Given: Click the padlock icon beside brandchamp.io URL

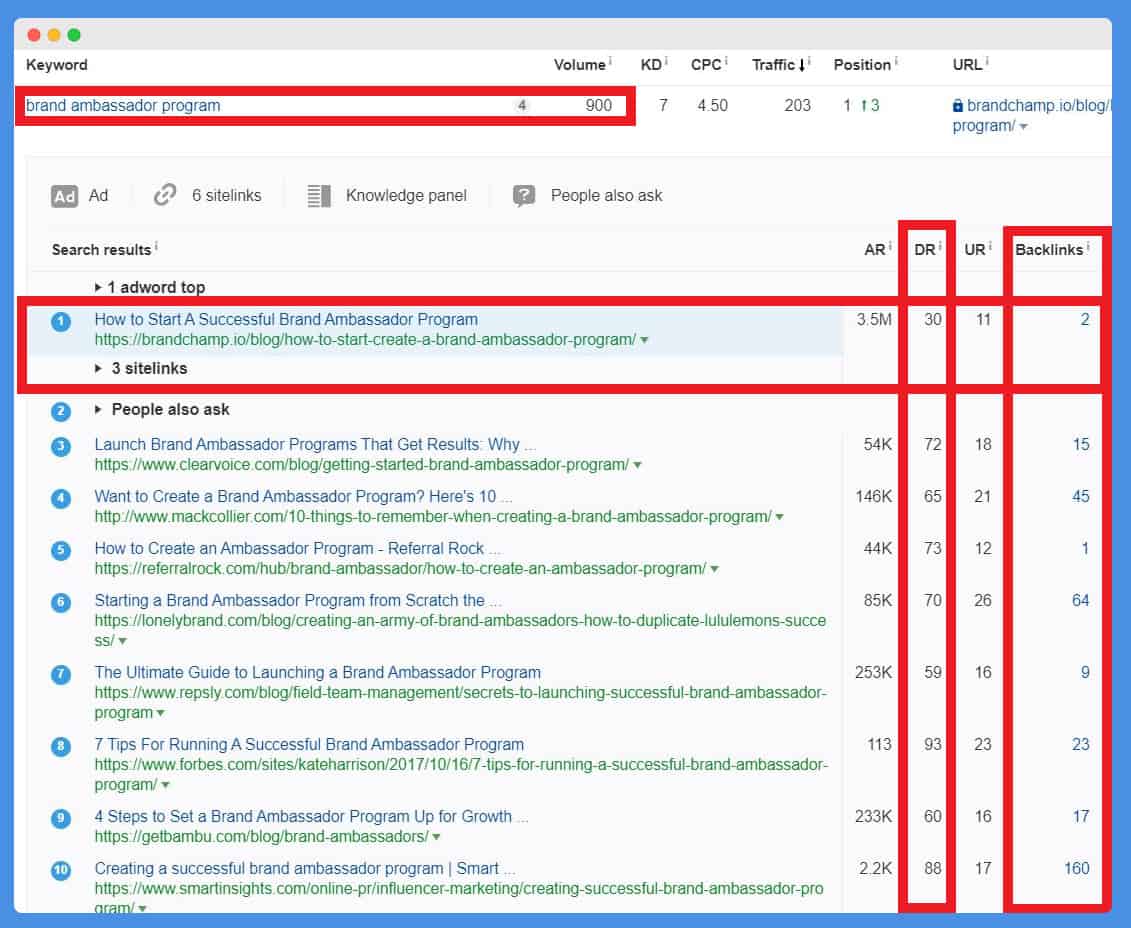Looking at the screenshot, I should [957, 106].
